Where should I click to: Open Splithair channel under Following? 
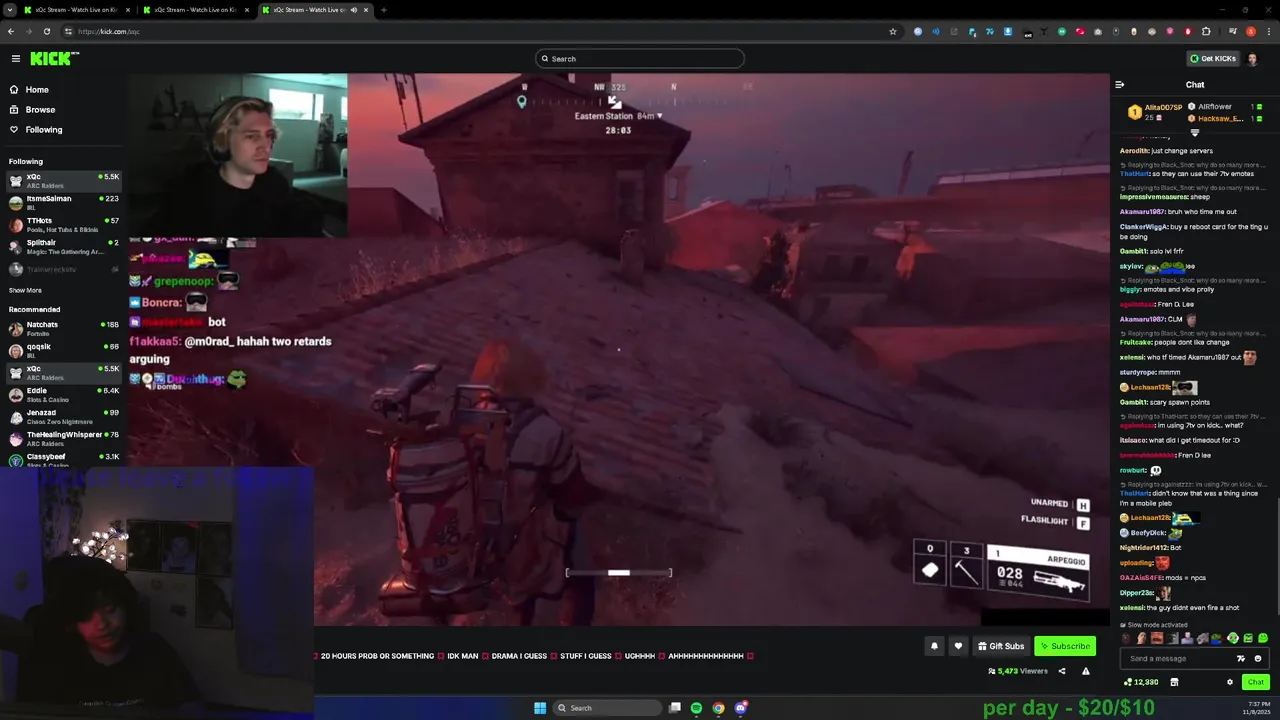pyautogui.click(x=63, y=246)
